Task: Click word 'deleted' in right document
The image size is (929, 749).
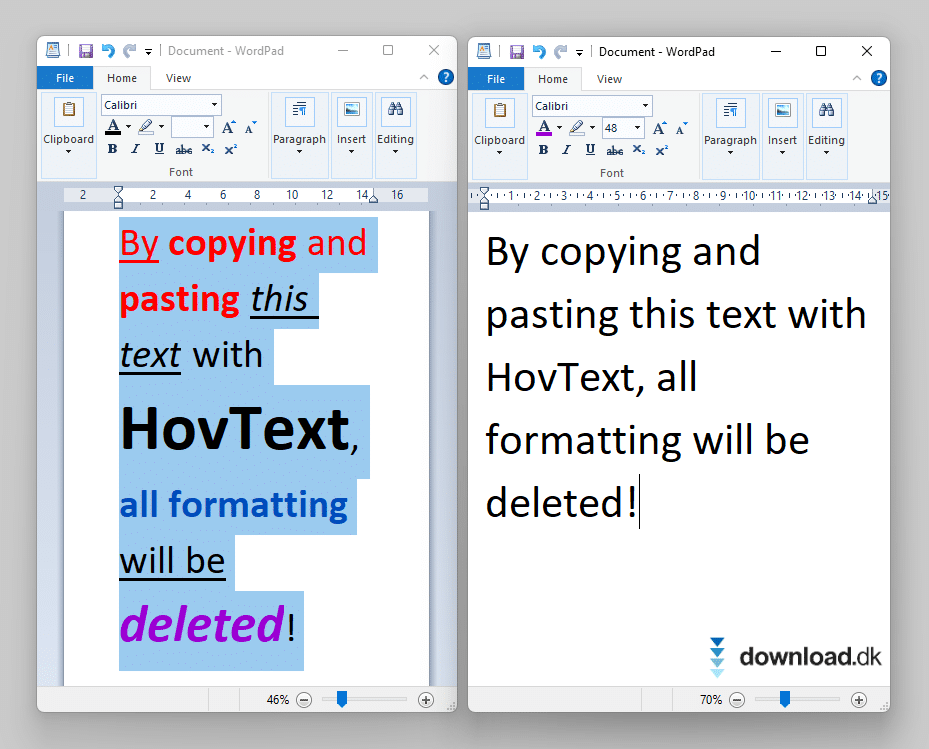Action: click(x=553, y=503)
